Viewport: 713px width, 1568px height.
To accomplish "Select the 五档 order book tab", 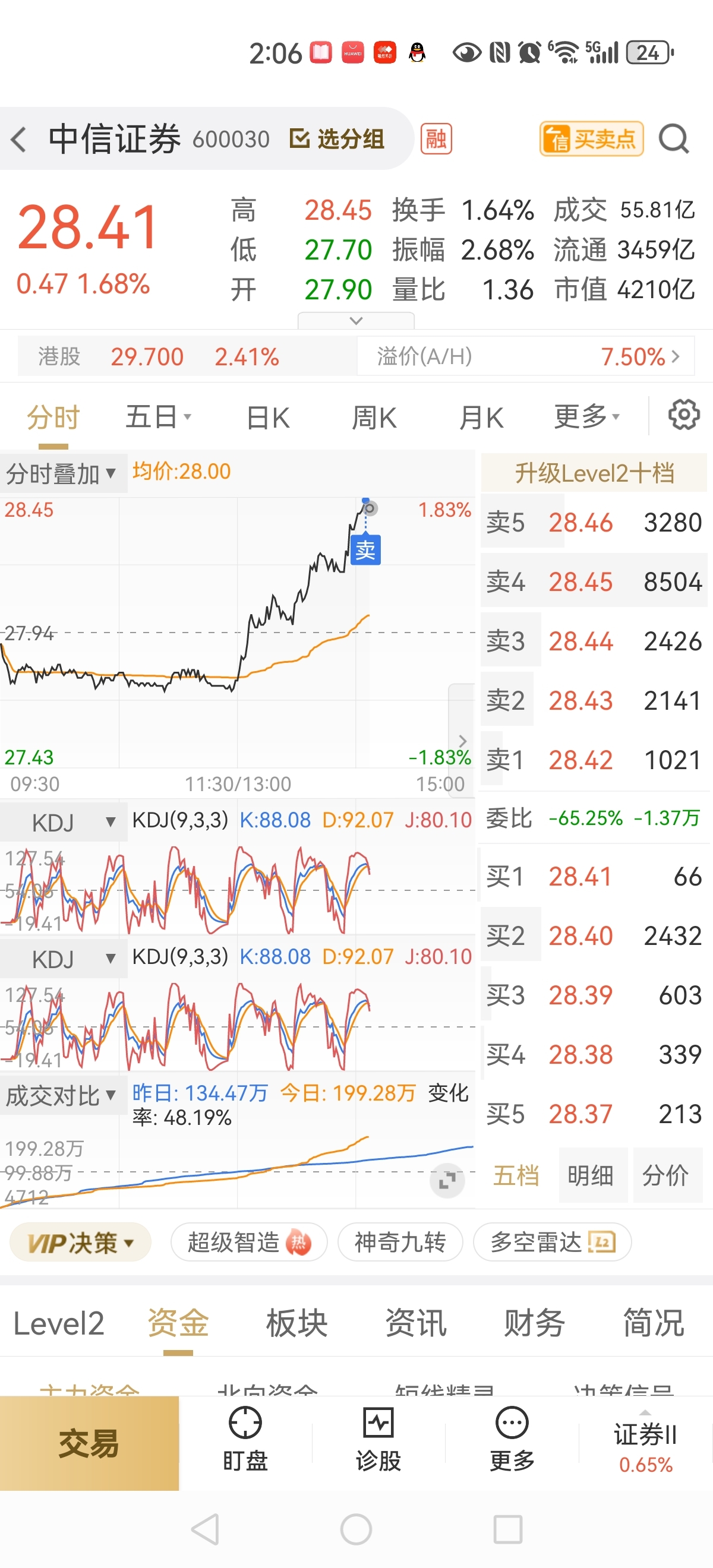I will coord(516,1175).
